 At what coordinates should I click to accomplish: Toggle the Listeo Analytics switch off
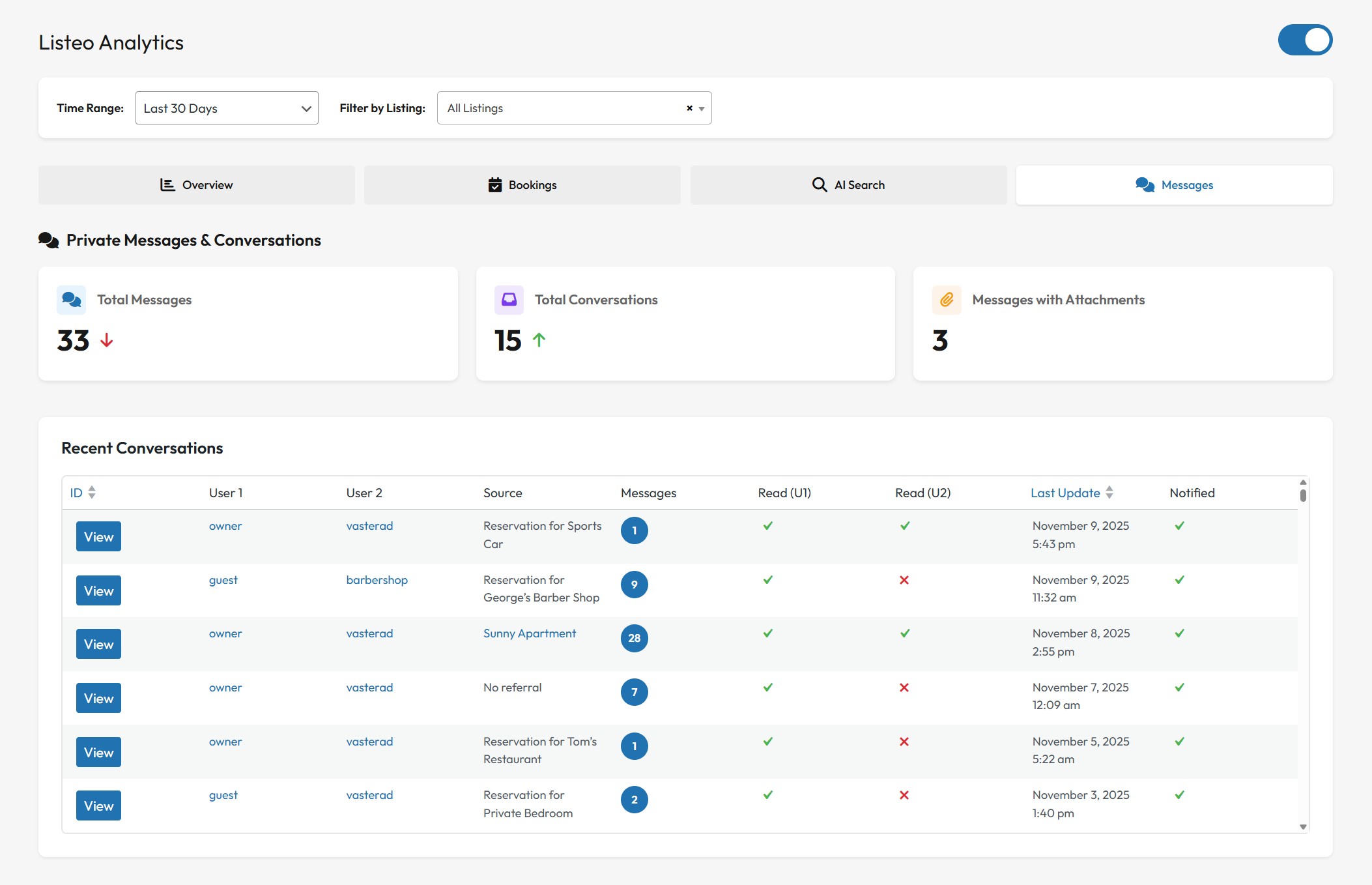coord(1305,40)
